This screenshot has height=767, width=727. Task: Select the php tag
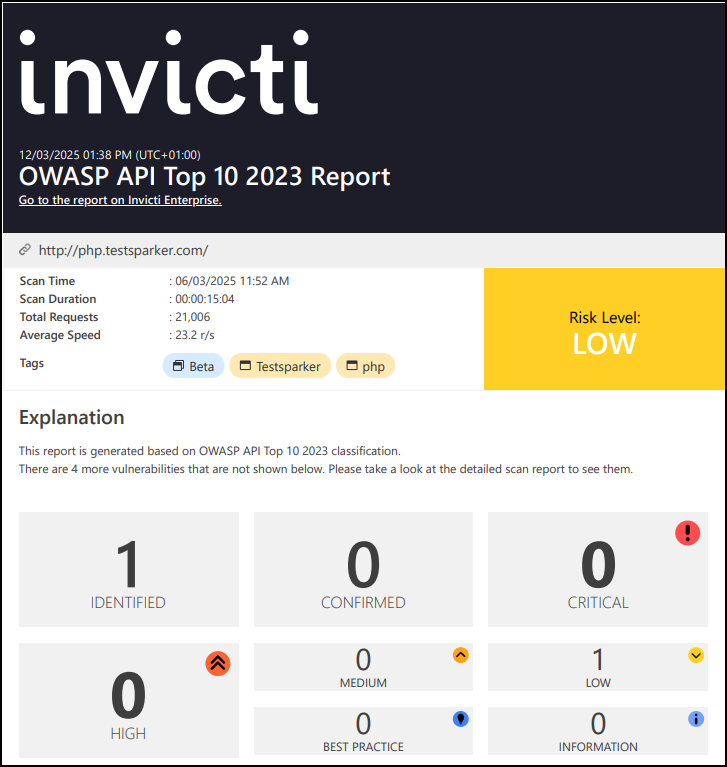pyautogui.click(x=365, y=366)
